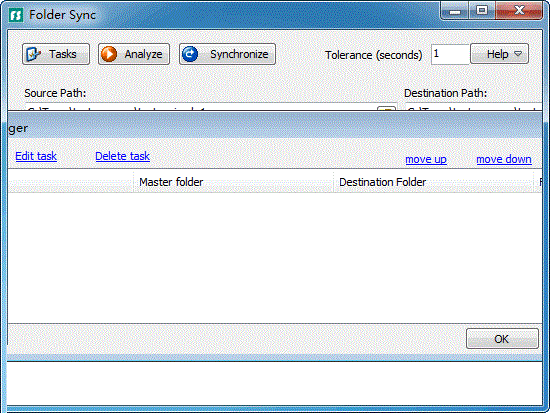Viewport: 550px width, 413px height.
Task: Click the move up link
Action: click(x=426, y=159)
